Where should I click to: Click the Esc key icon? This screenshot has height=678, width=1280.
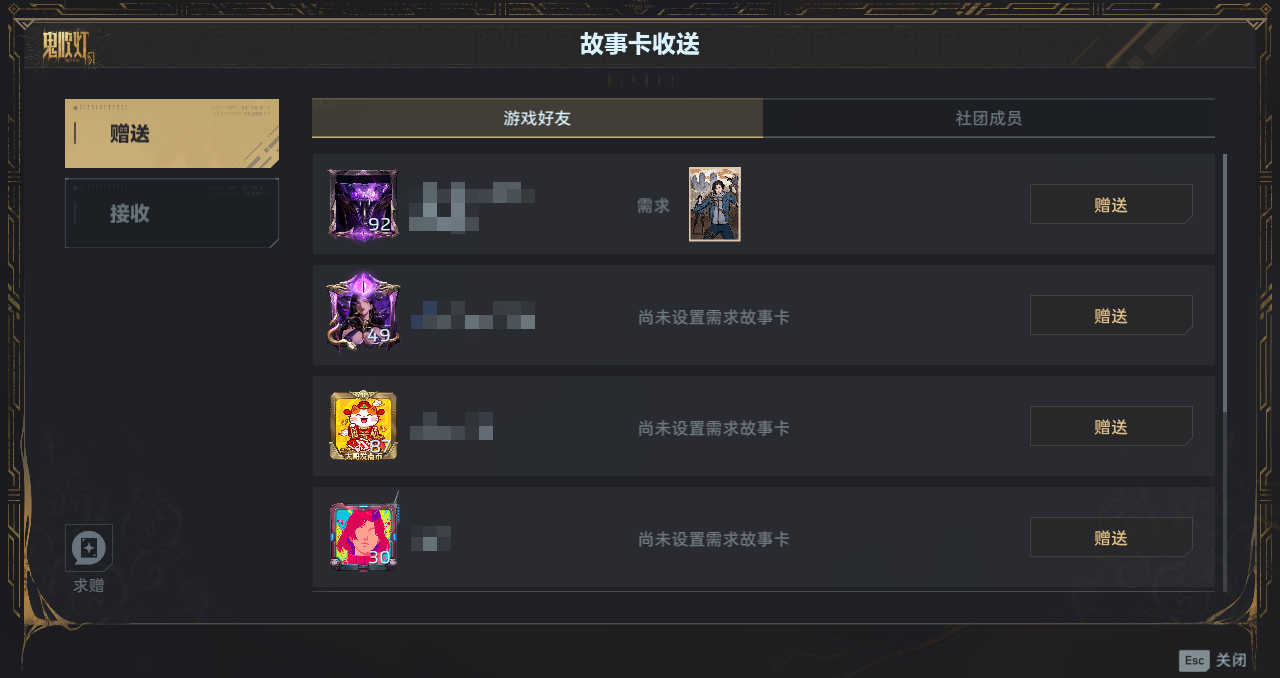(x=1194, y=660)
